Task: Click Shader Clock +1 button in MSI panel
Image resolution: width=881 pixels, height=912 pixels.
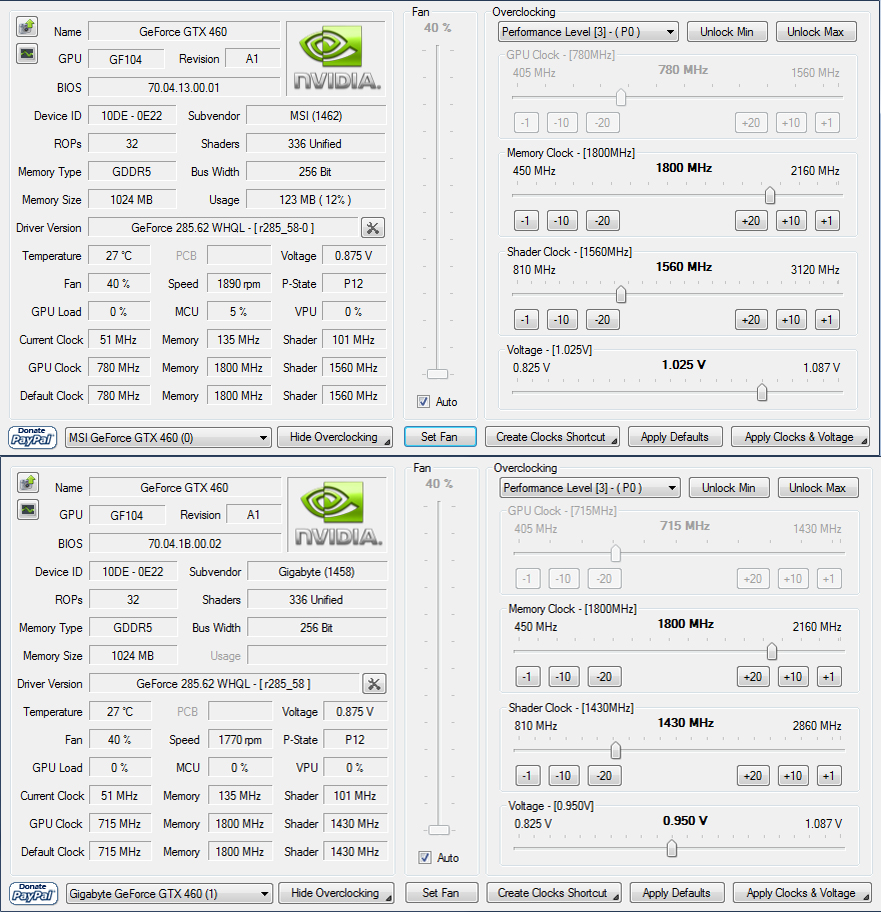Action: pyautogui.click(x=826, y=320)
